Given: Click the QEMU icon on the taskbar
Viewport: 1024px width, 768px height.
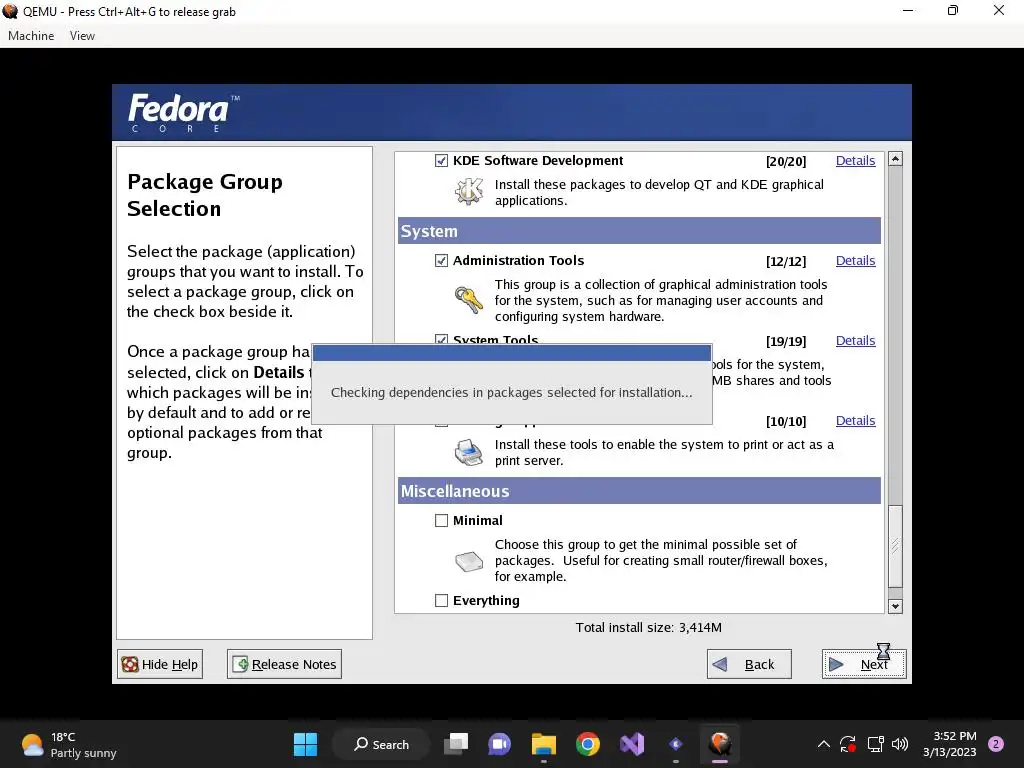Looking at the screenshot, I should coord(720,744).
